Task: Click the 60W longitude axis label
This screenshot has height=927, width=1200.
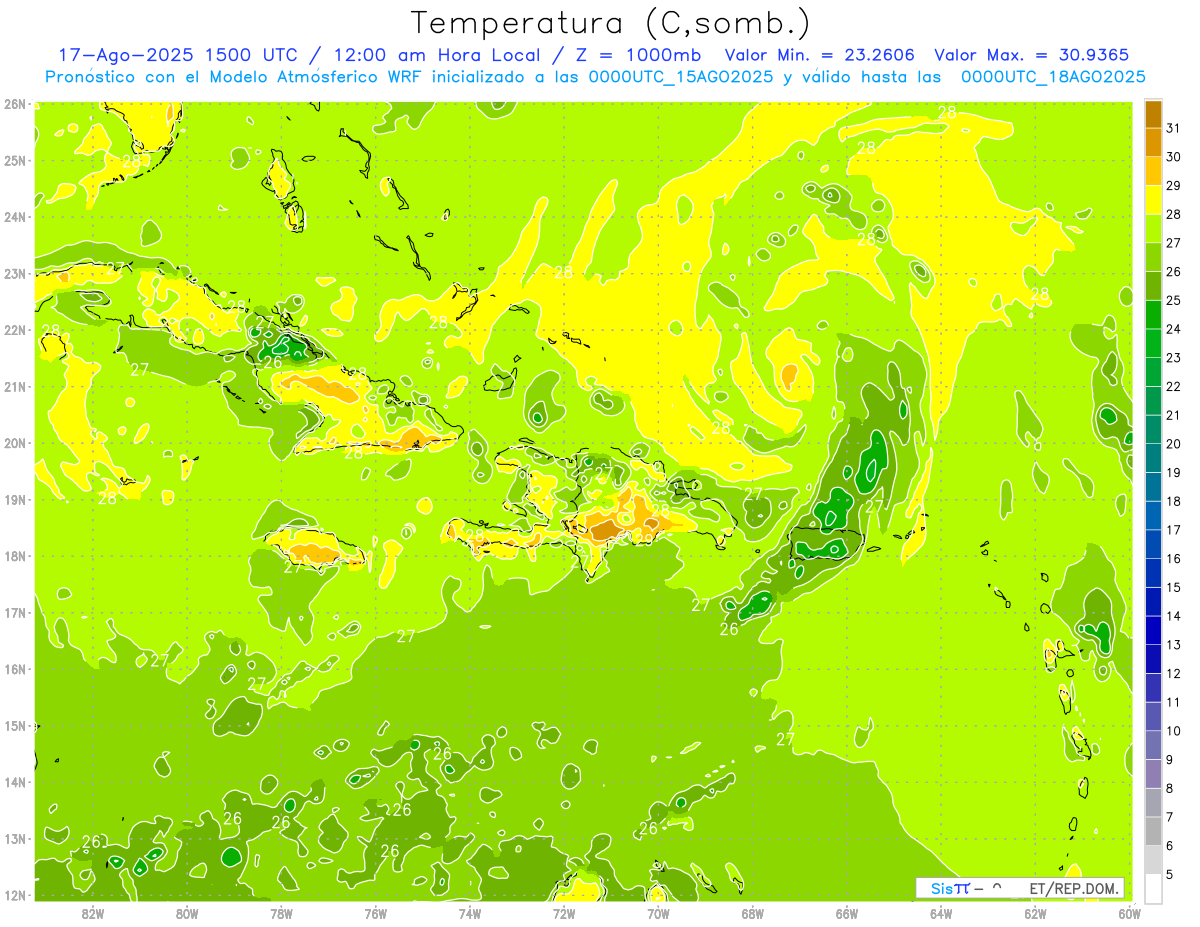Action: pyautogui.click(x=1129, y=913)
